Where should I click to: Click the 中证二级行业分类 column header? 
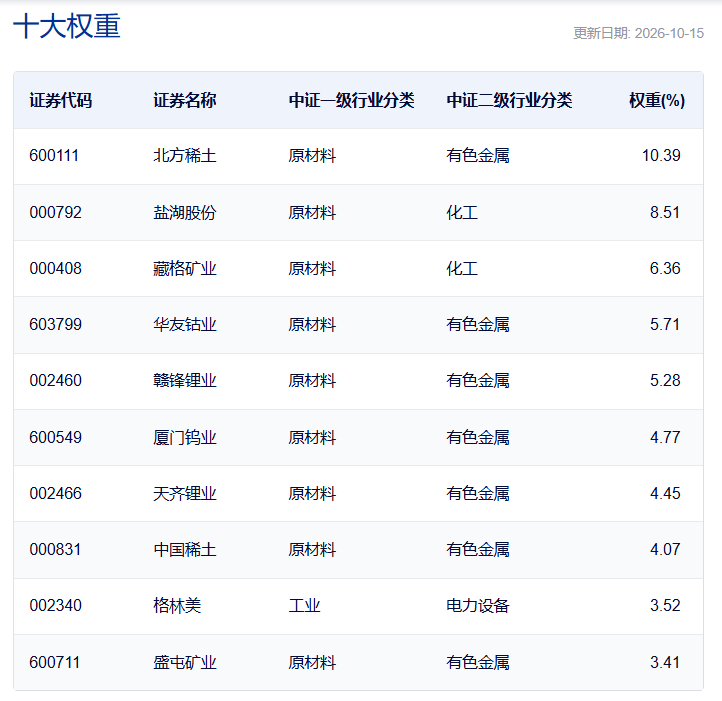tap(509, 100)
